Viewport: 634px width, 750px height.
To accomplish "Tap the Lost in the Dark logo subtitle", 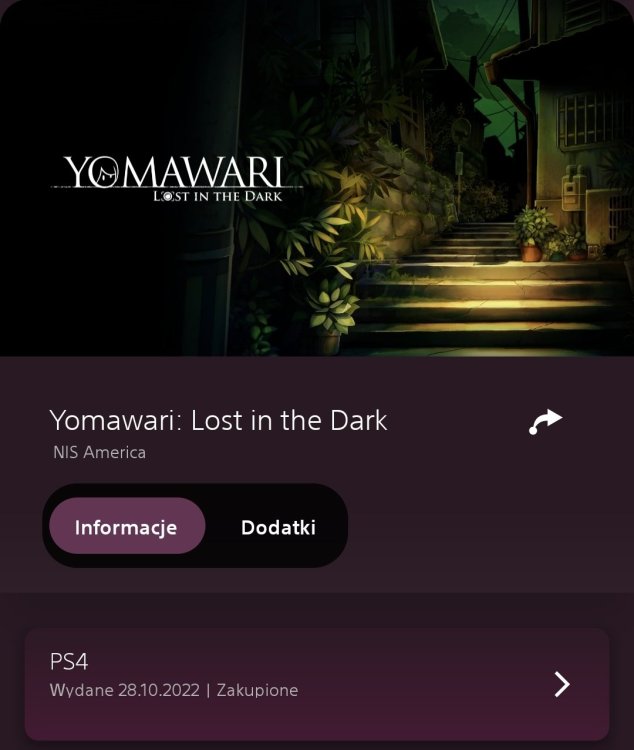I will 218,196.
